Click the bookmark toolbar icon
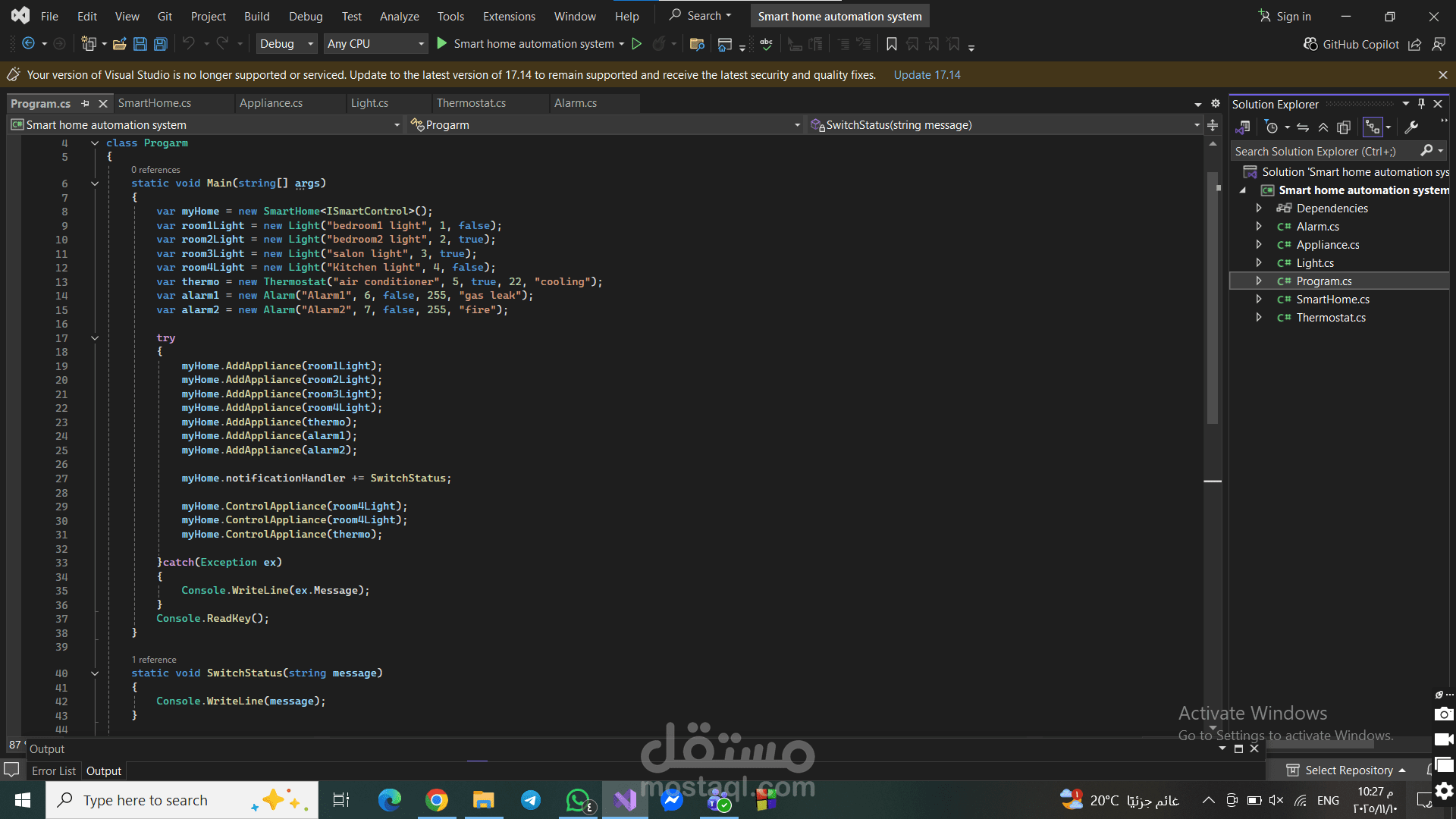Screen dimensions: 1456x819 [x=892, y=44]
